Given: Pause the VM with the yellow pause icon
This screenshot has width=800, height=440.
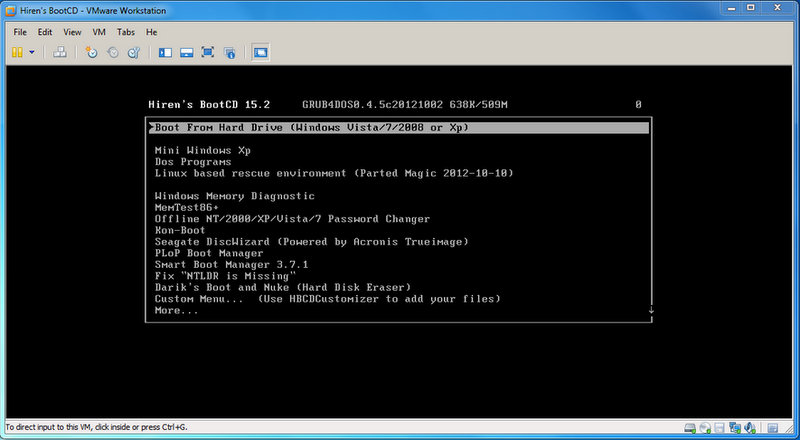Looking at the screenshot, I should (x=17, y=52).
